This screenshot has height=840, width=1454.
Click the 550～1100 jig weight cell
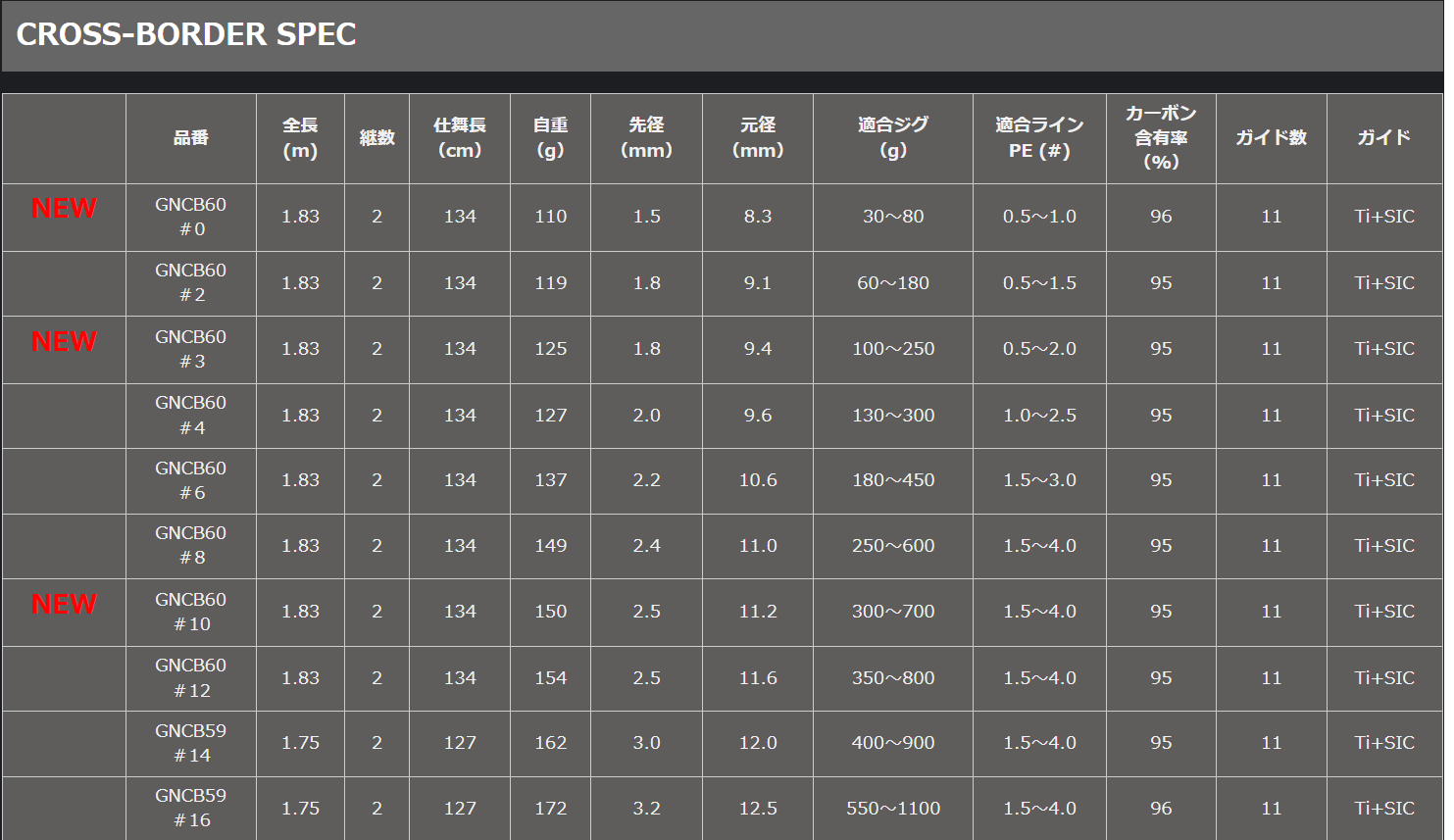(893, 809)
